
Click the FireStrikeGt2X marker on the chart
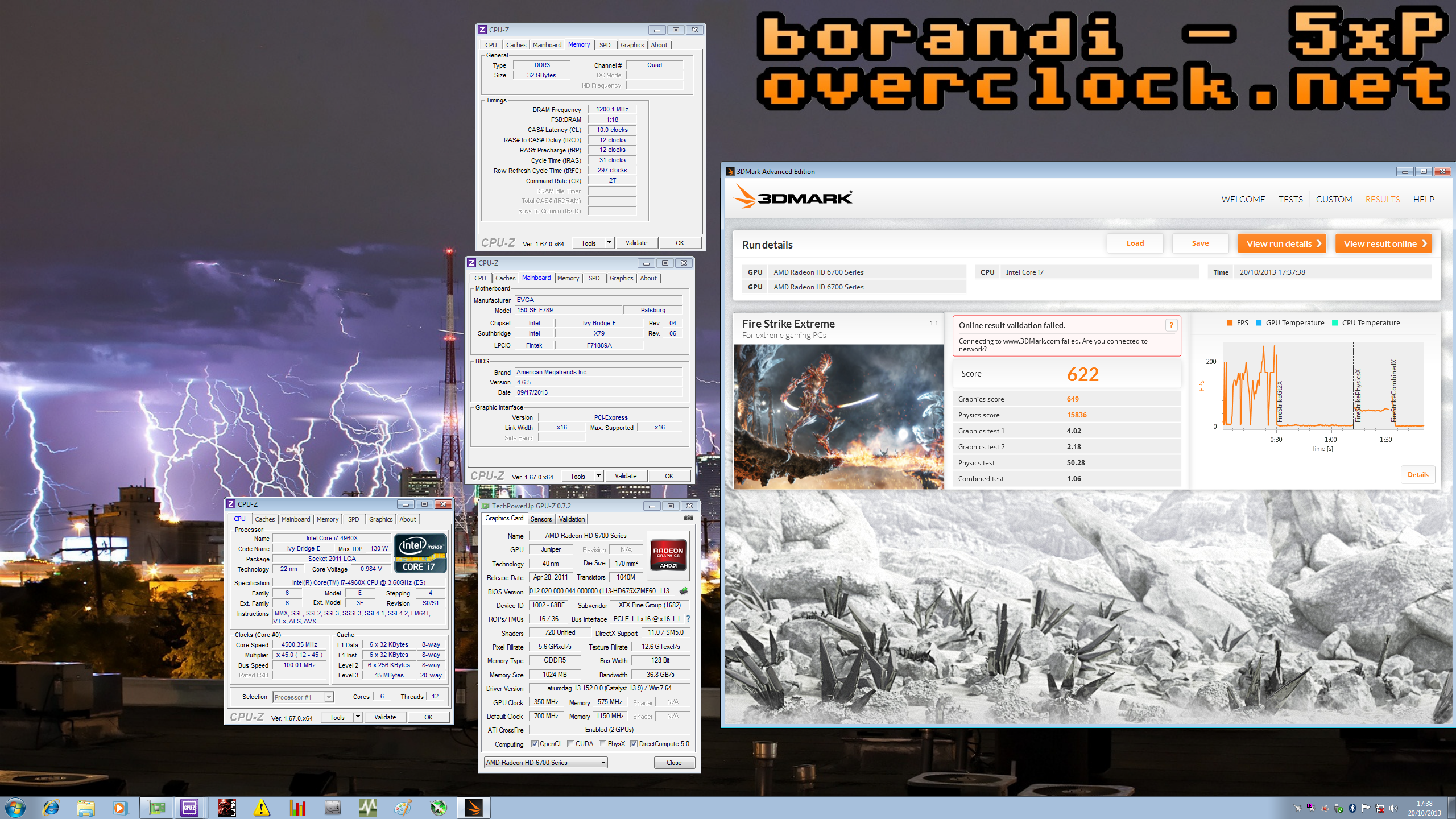(1280, 402)
